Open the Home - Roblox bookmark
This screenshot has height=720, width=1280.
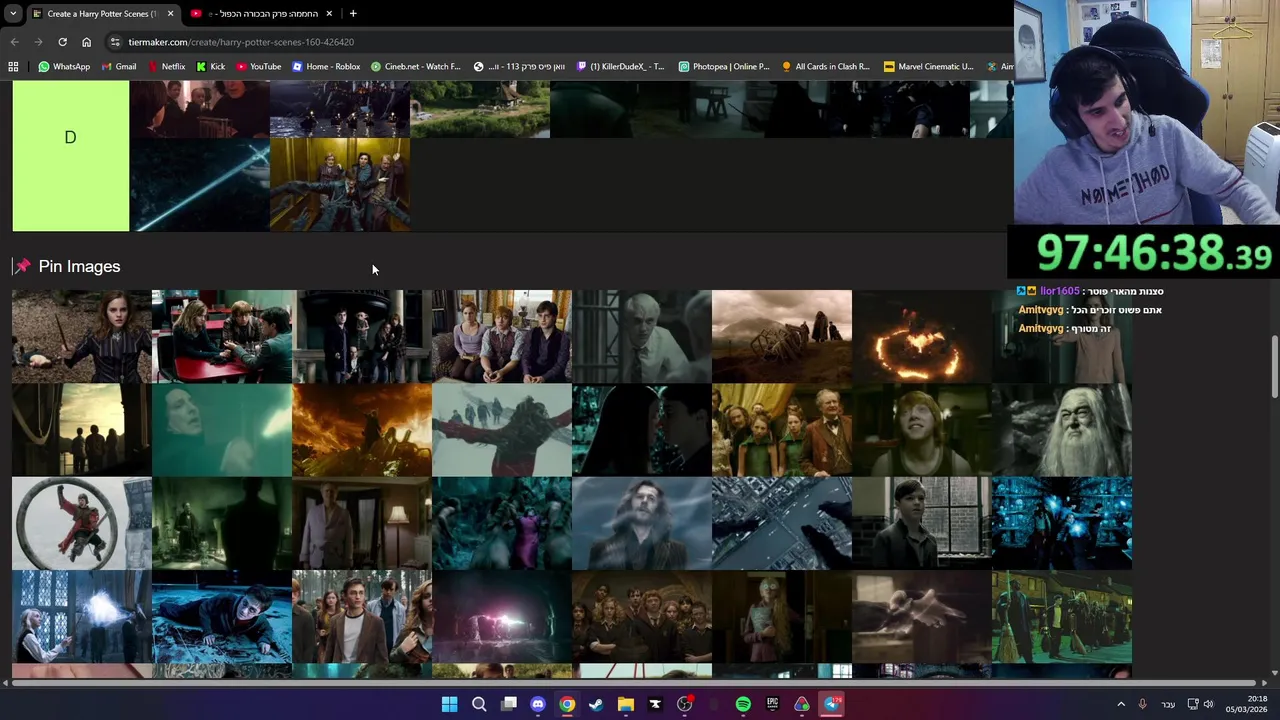click(326, 66)
